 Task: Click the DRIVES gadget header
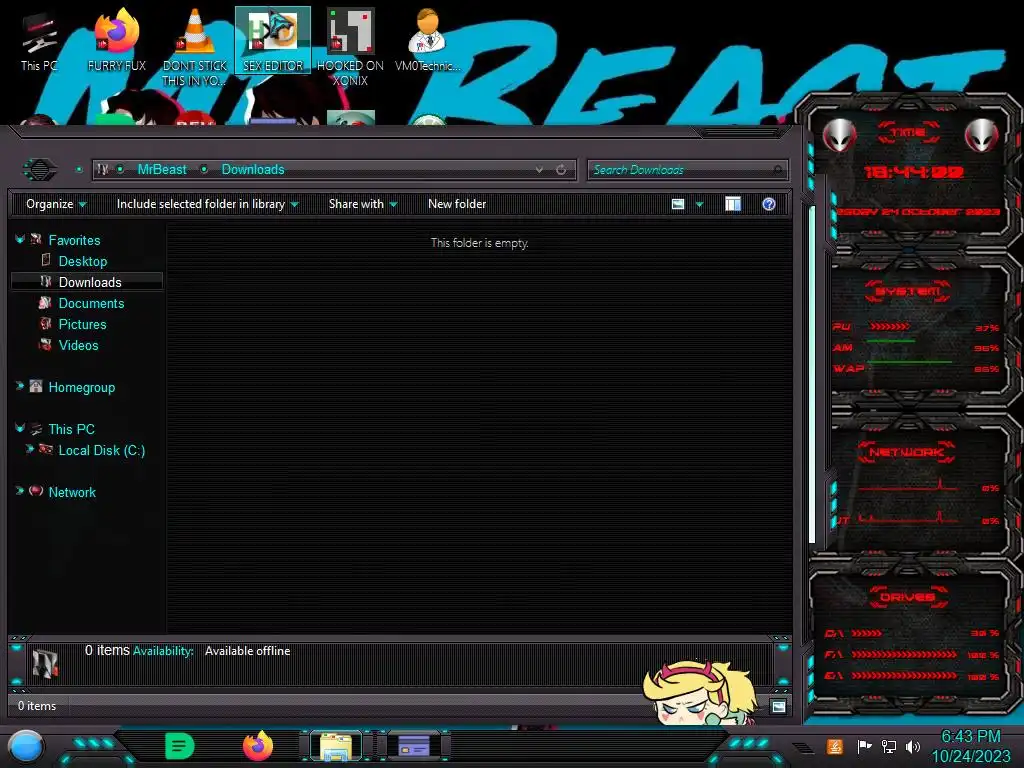pos(906,597)
